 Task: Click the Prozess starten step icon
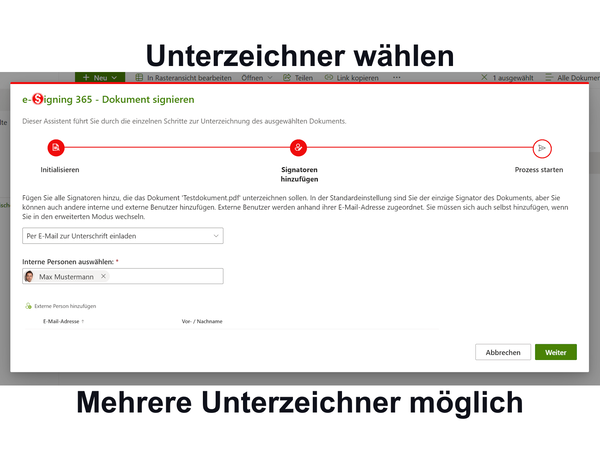542,148
